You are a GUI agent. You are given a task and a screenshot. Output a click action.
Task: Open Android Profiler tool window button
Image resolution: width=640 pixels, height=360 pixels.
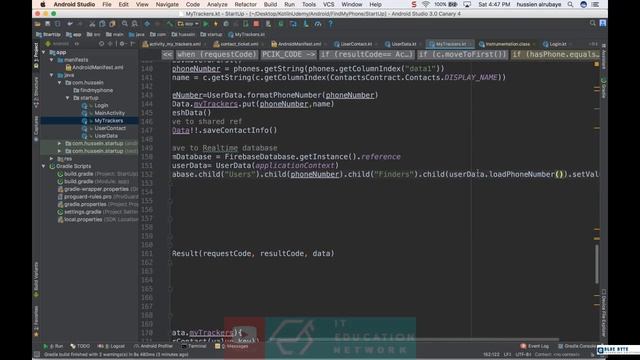[x=153, y=346]
